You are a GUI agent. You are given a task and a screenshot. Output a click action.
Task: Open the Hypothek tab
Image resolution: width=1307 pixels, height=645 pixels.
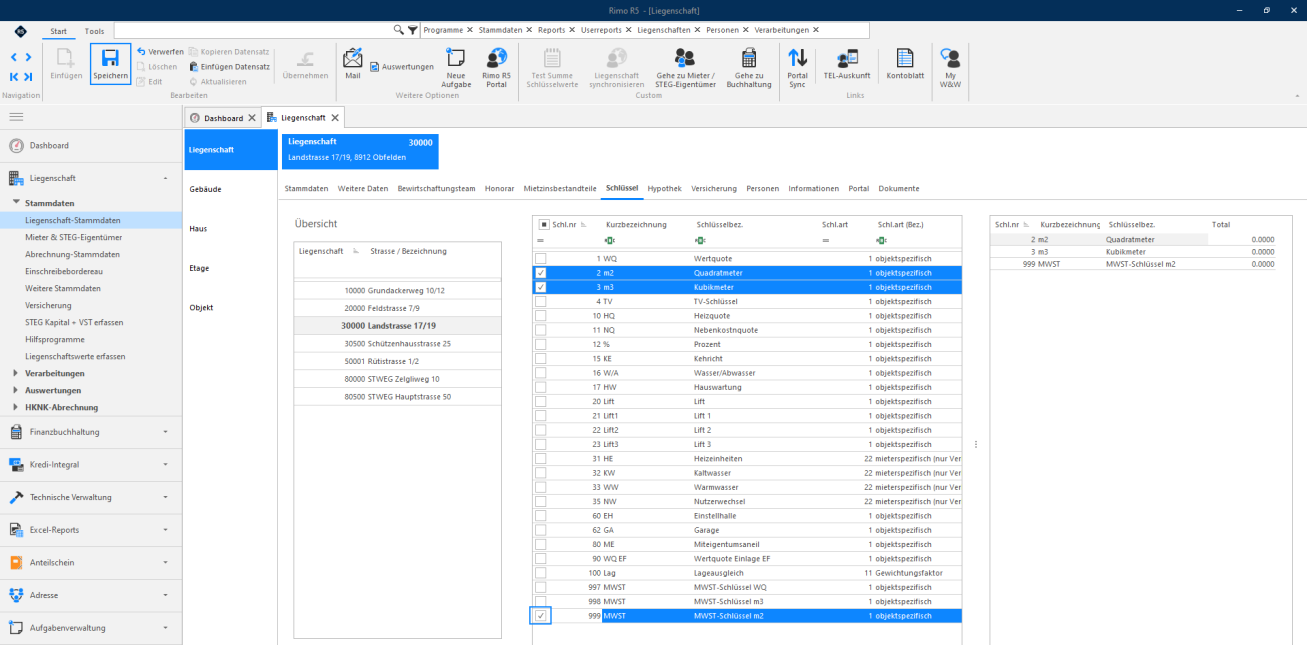click(x=665, y=188)
